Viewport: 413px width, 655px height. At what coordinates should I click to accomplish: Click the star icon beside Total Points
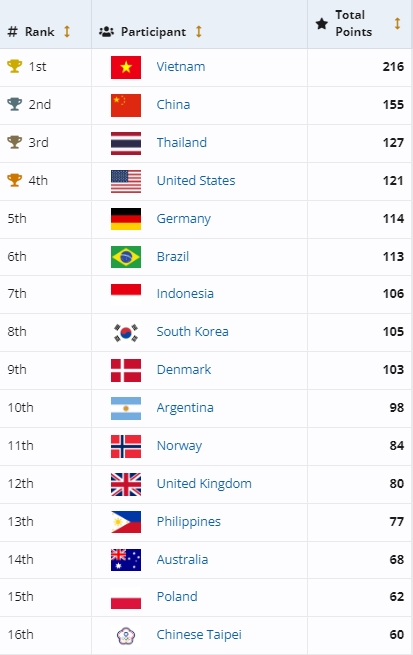[x=322, y=24]
